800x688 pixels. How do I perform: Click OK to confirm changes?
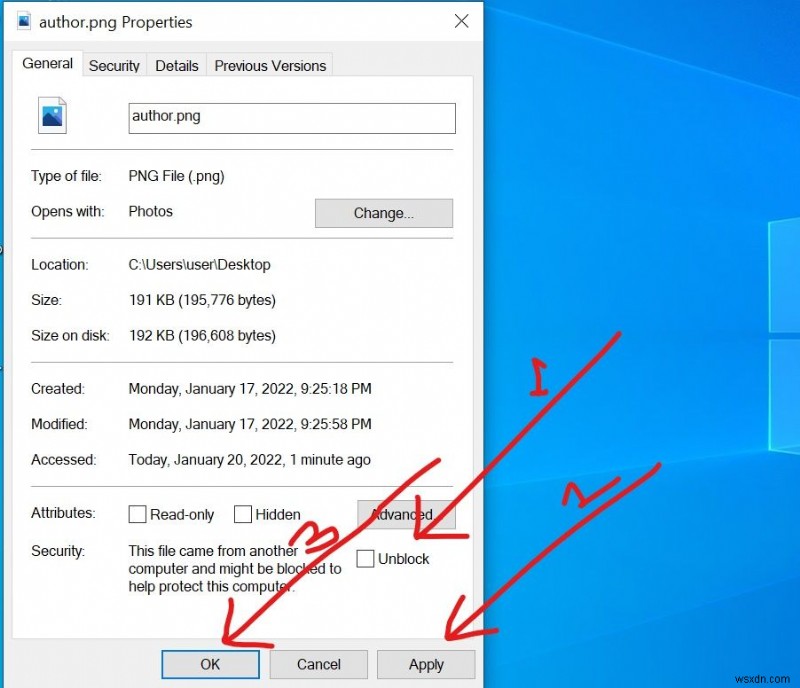point(210,664)
